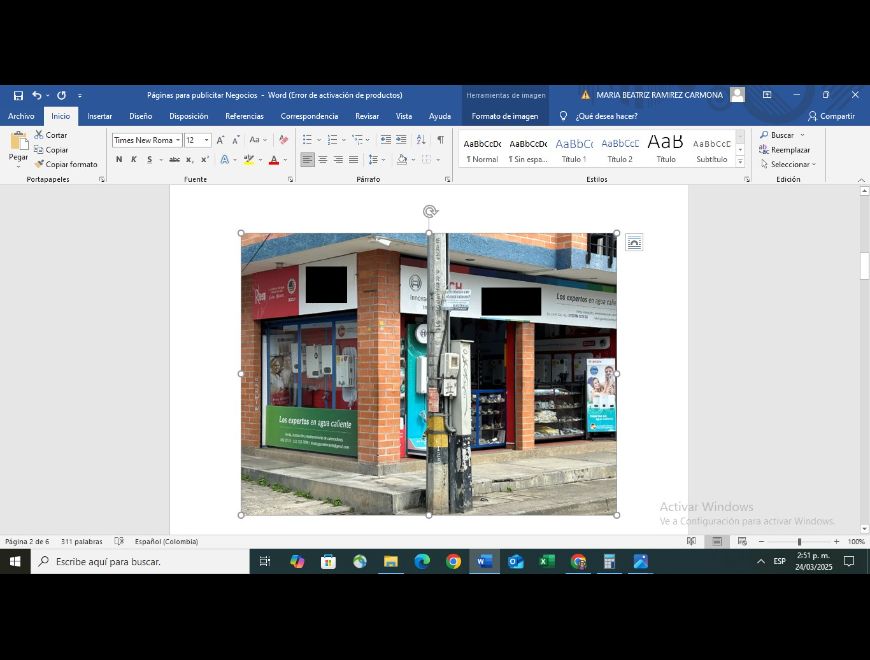
Task: Open layout options beside the picture
Action: click(x=634, y=242)
